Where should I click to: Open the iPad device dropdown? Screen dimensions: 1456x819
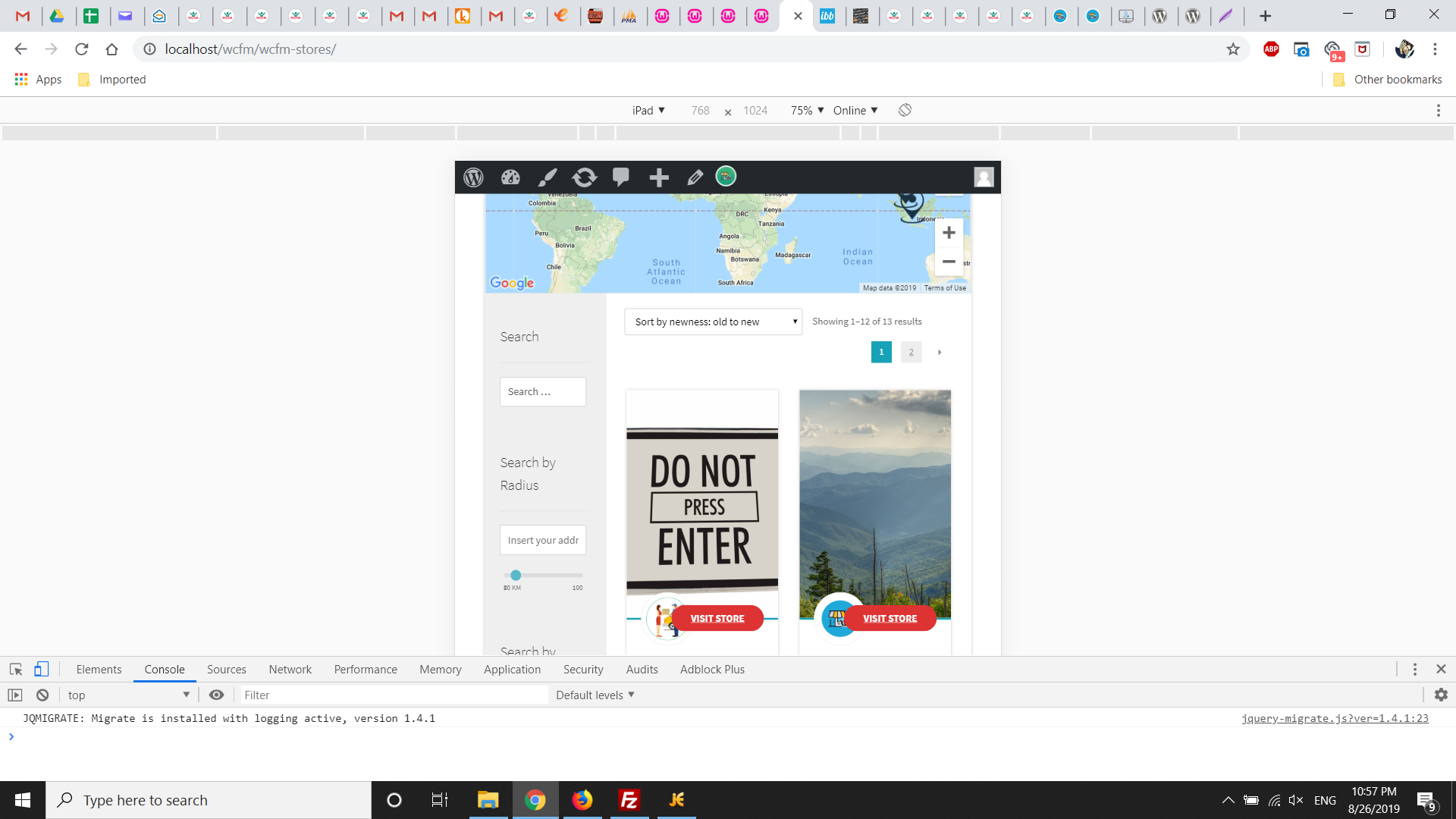click(648, 111)
